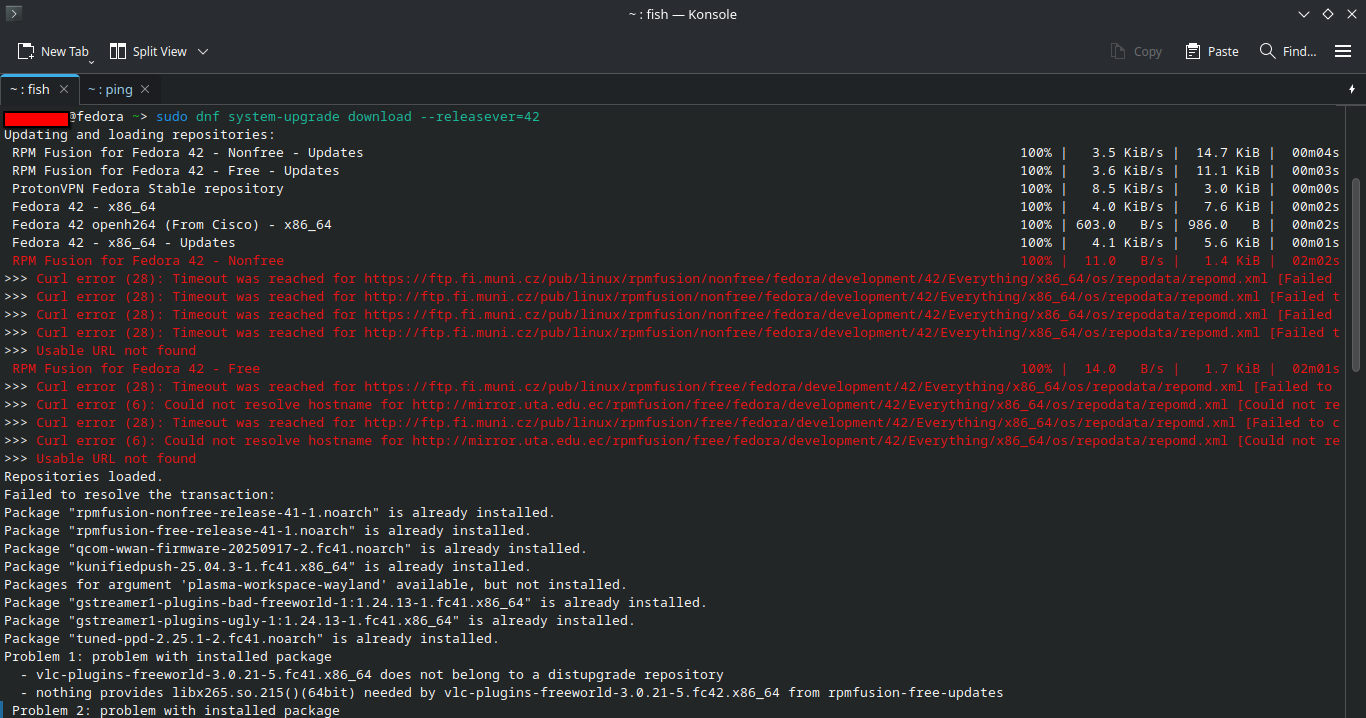Minimize the Konsole window

coord(1304,14)
